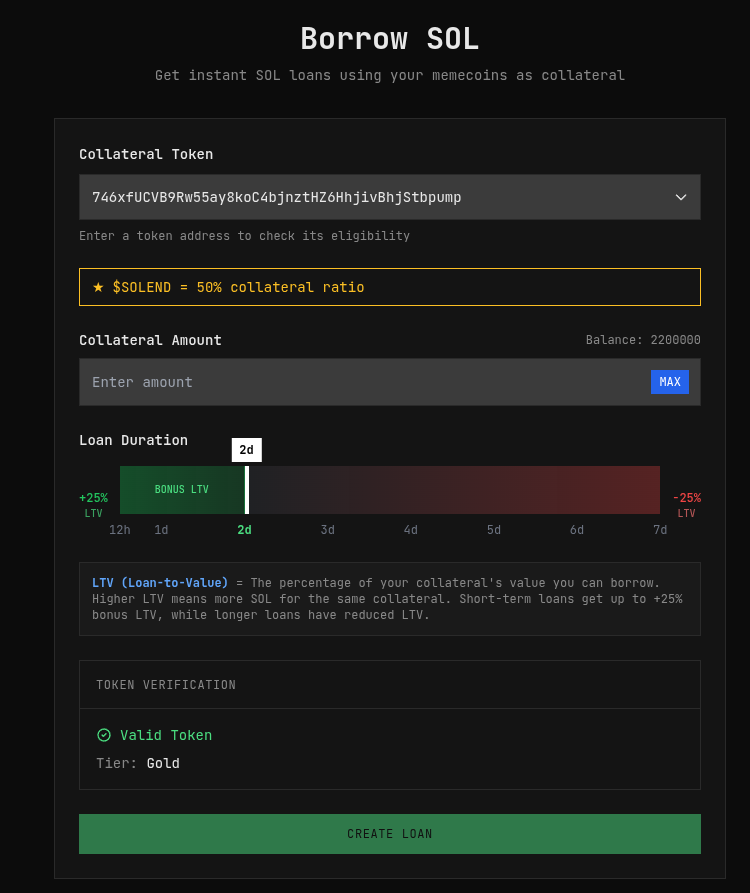Screen dimensions: 750x893
Task: Click the $SOLEND = 50% collateral ratio text
Action: [x=238, y=287]
